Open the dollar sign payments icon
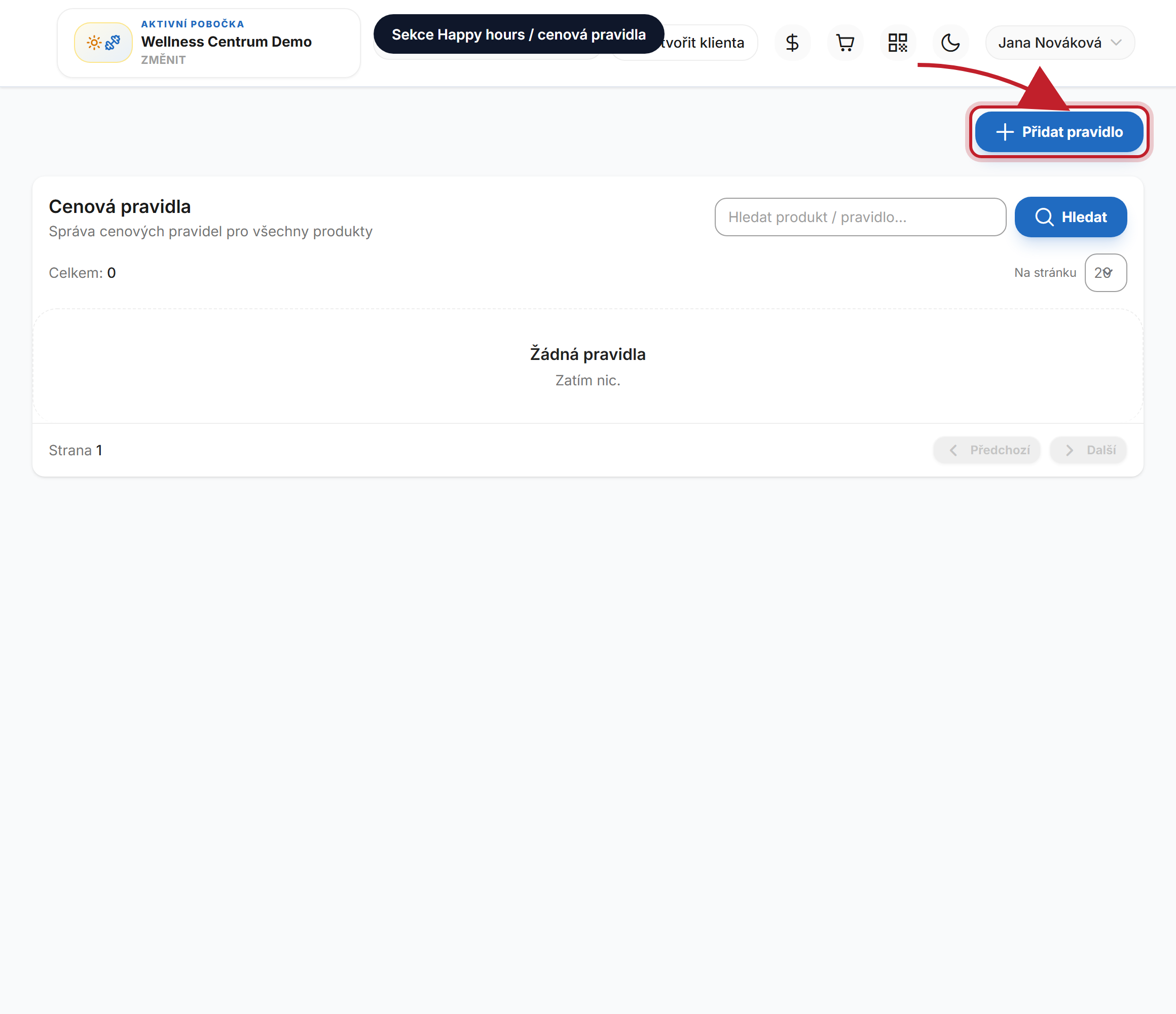 792,43
